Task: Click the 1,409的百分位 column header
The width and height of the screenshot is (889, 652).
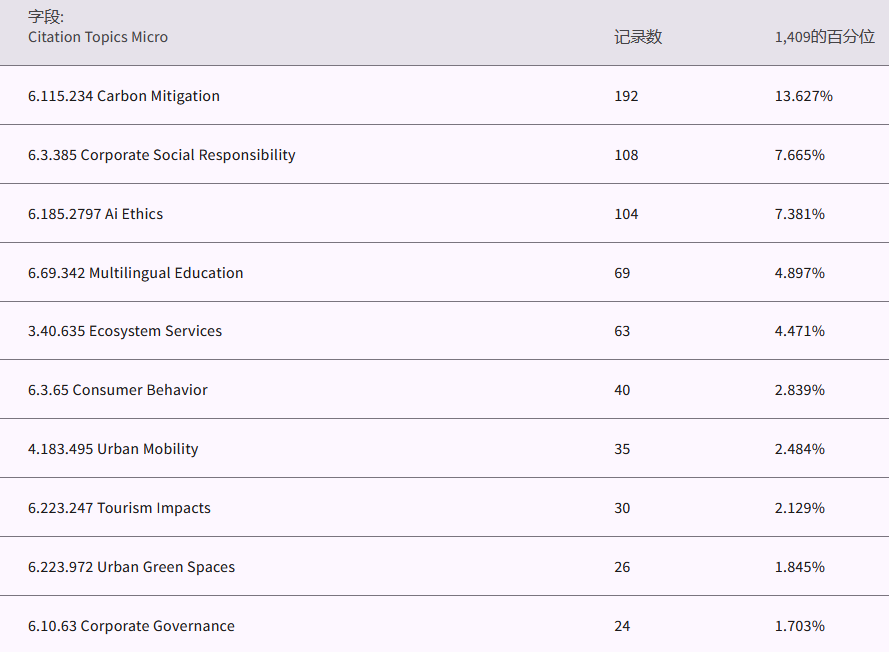Action: pyautogui.click(x=824, y=37)
